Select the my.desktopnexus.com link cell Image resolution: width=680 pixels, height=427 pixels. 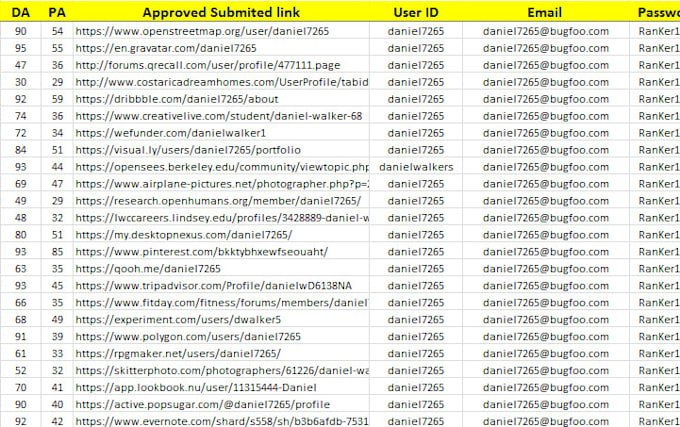(221, 235)
